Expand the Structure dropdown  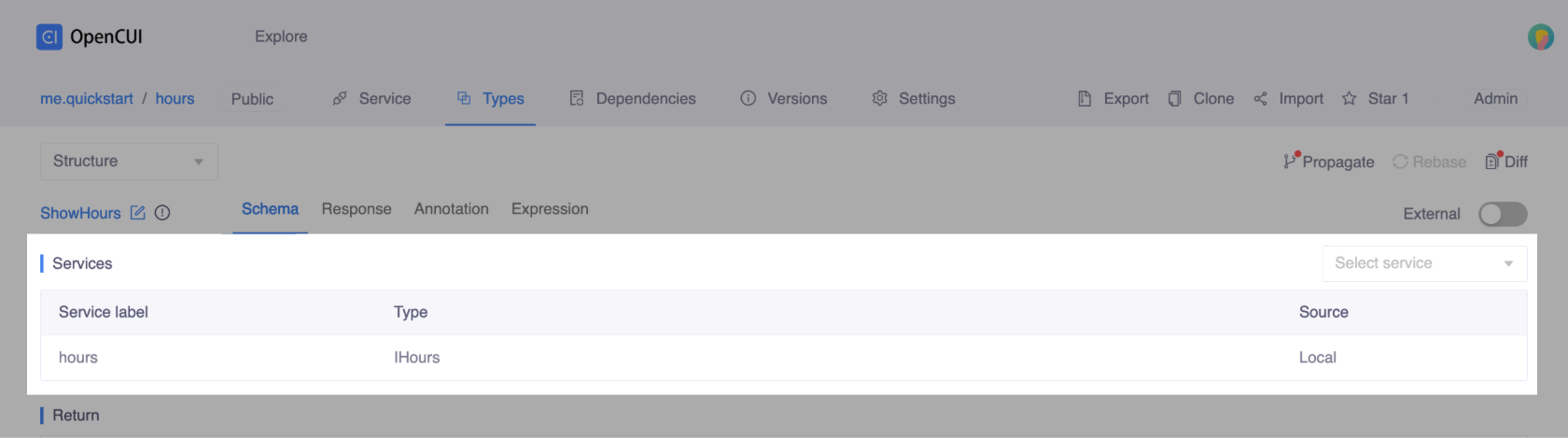[129, 162]
